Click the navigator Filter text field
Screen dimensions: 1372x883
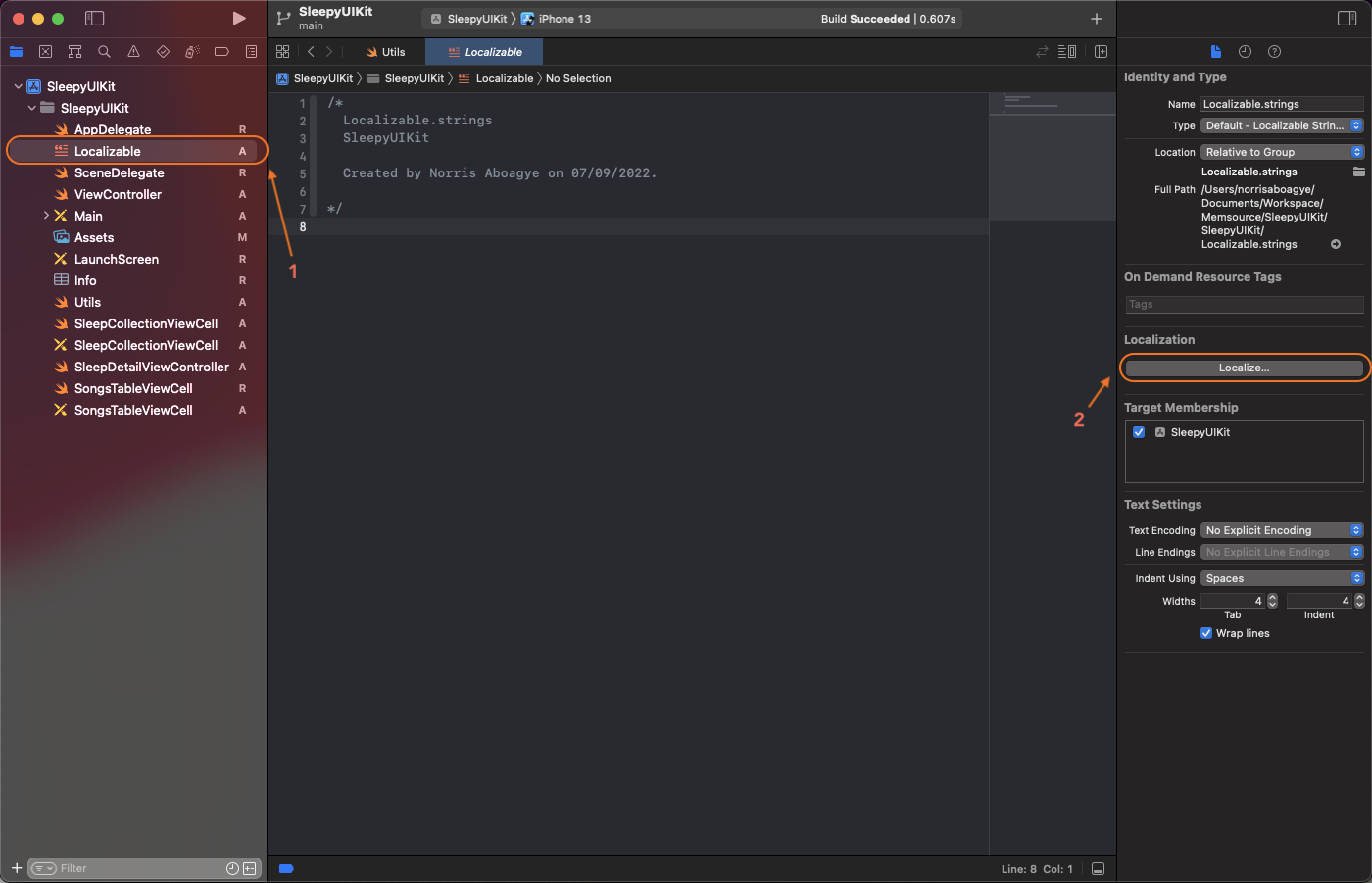point(137,868)
